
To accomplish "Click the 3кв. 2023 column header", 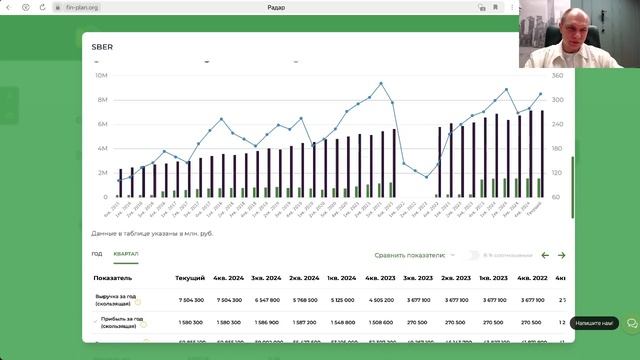I will tap(418, 278).
